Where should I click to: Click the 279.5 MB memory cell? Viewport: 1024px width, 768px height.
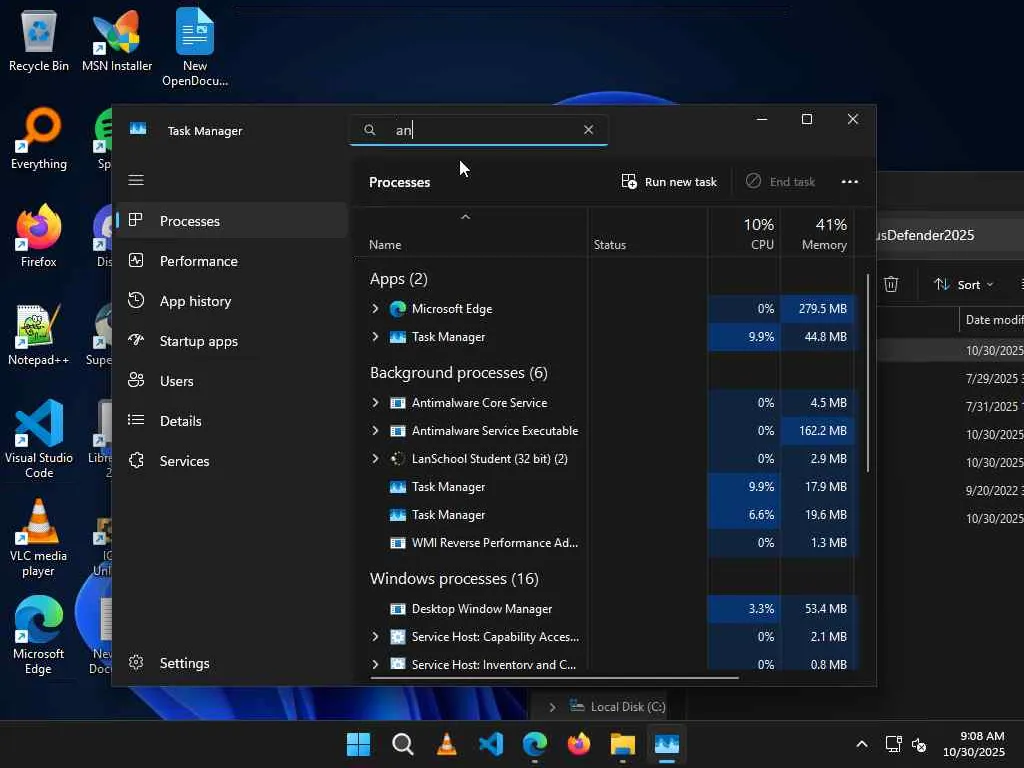click(x=818, y=308)
